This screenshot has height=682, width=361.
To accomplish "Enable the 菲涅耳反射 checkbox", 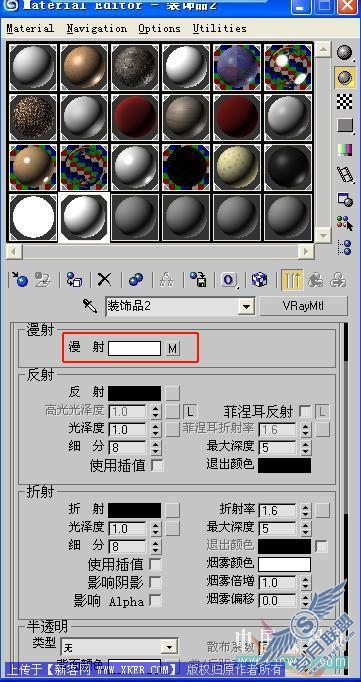I will click(305, 411).
